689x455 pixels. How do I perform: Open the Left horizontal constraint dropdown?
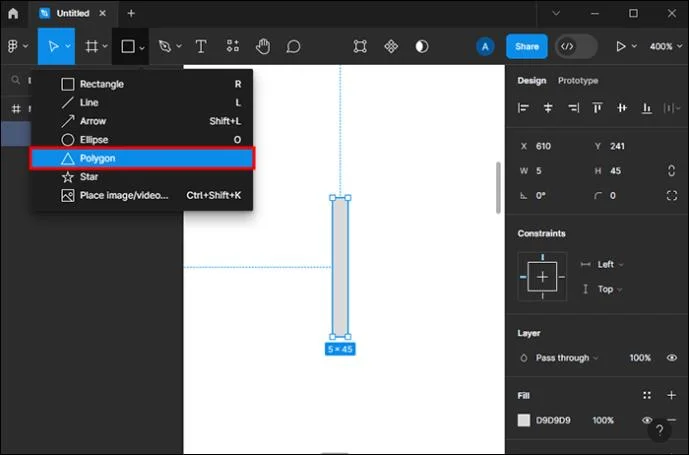coord(610,264)
